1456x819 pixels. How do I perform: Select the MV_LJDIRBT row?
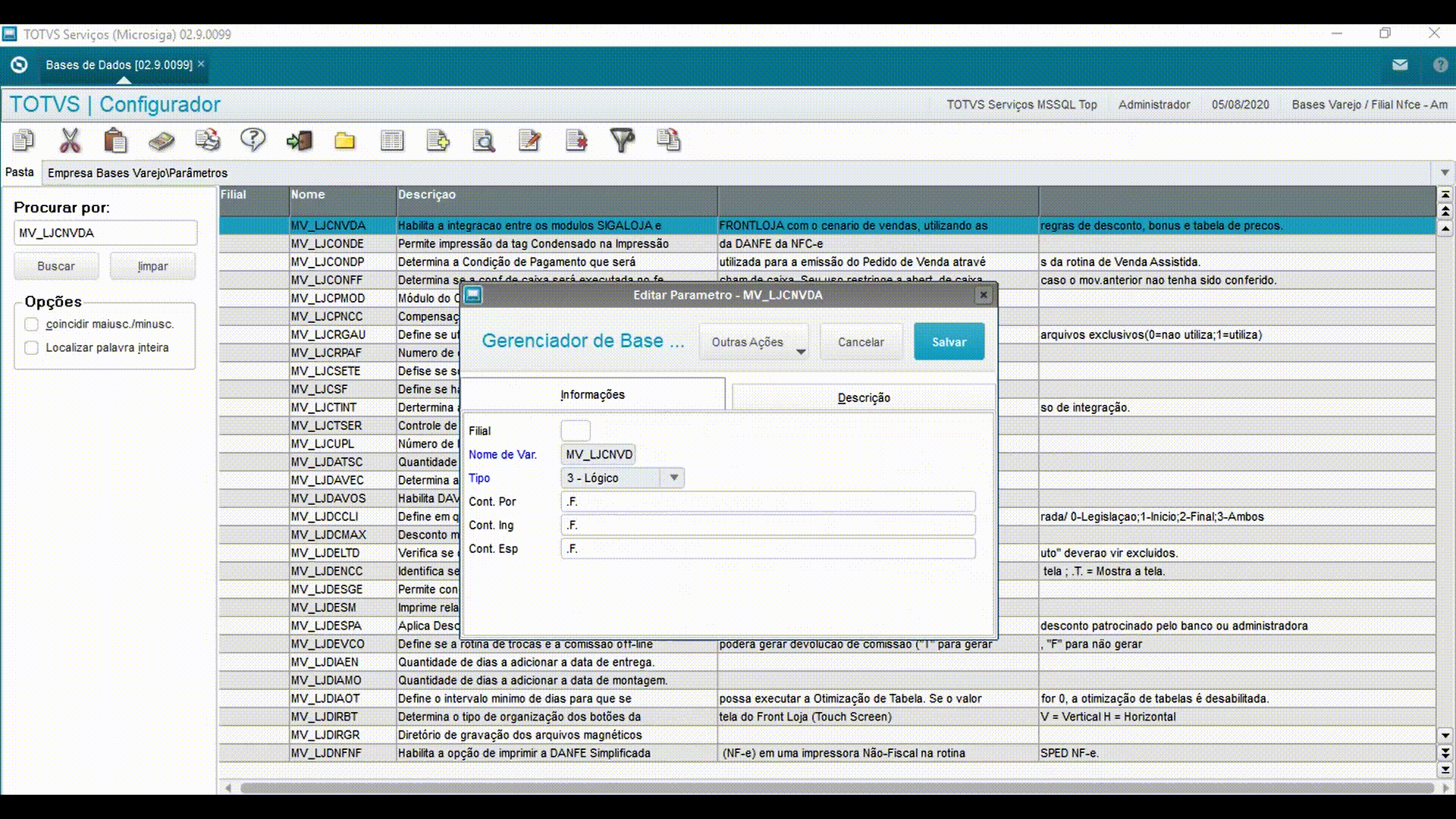point(827,717)
